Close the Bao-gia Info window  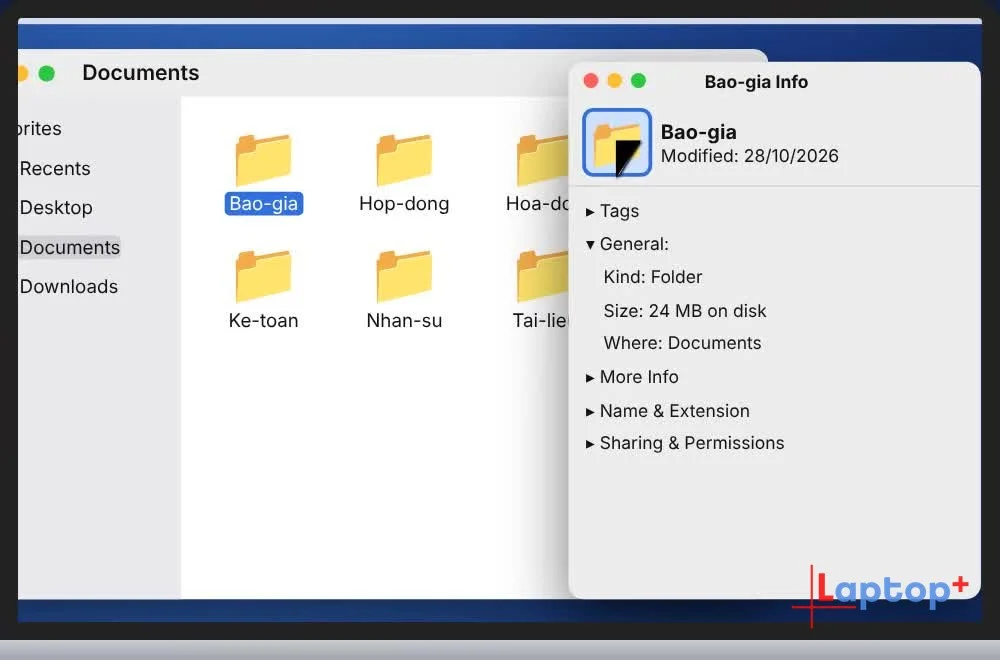pos(591,81)
